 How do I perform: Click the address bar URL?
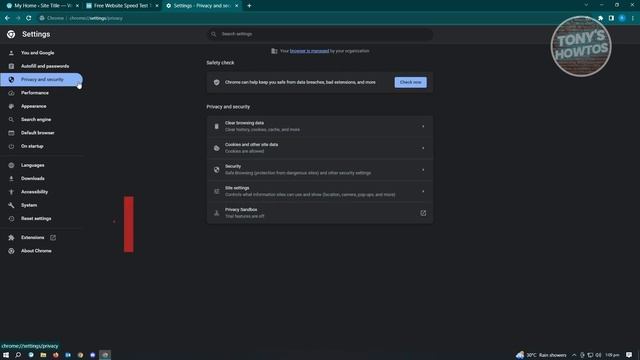(96, 18)
